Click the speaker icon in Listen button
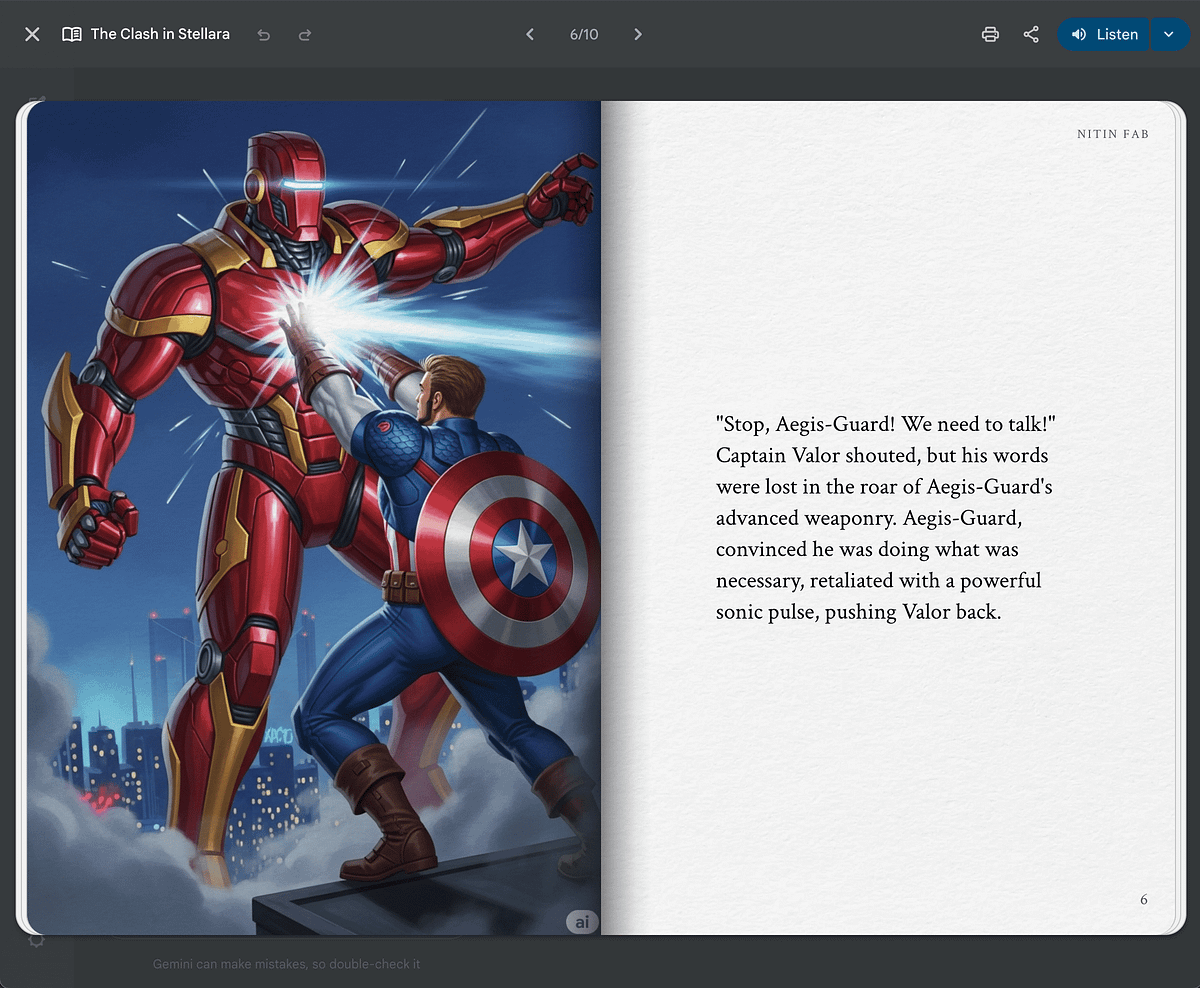The width and height of the screenshot is (1200, 988). pos(1079,34)
